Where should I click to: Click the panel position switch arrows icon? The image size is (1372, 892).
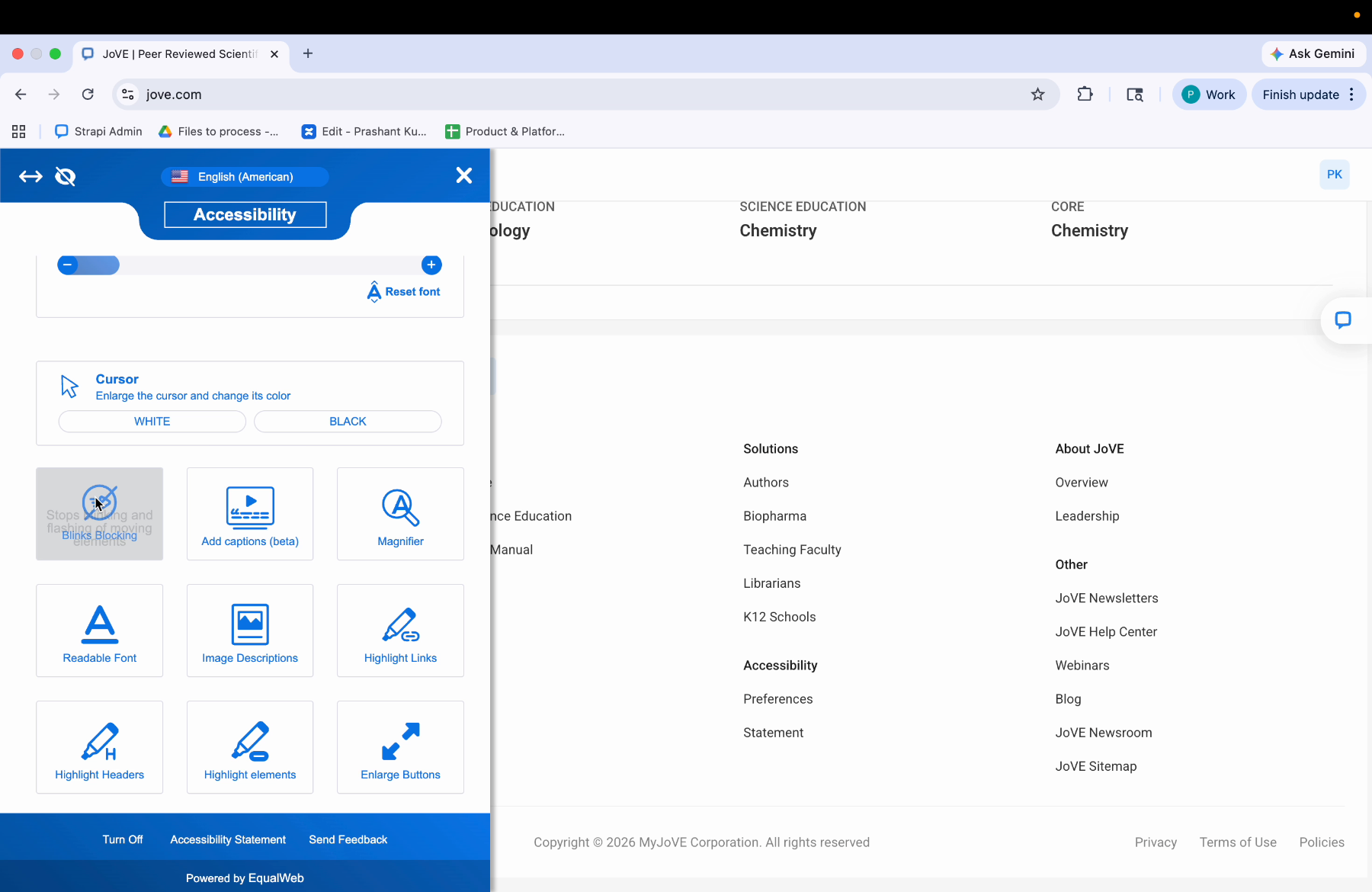click(30, 177)
